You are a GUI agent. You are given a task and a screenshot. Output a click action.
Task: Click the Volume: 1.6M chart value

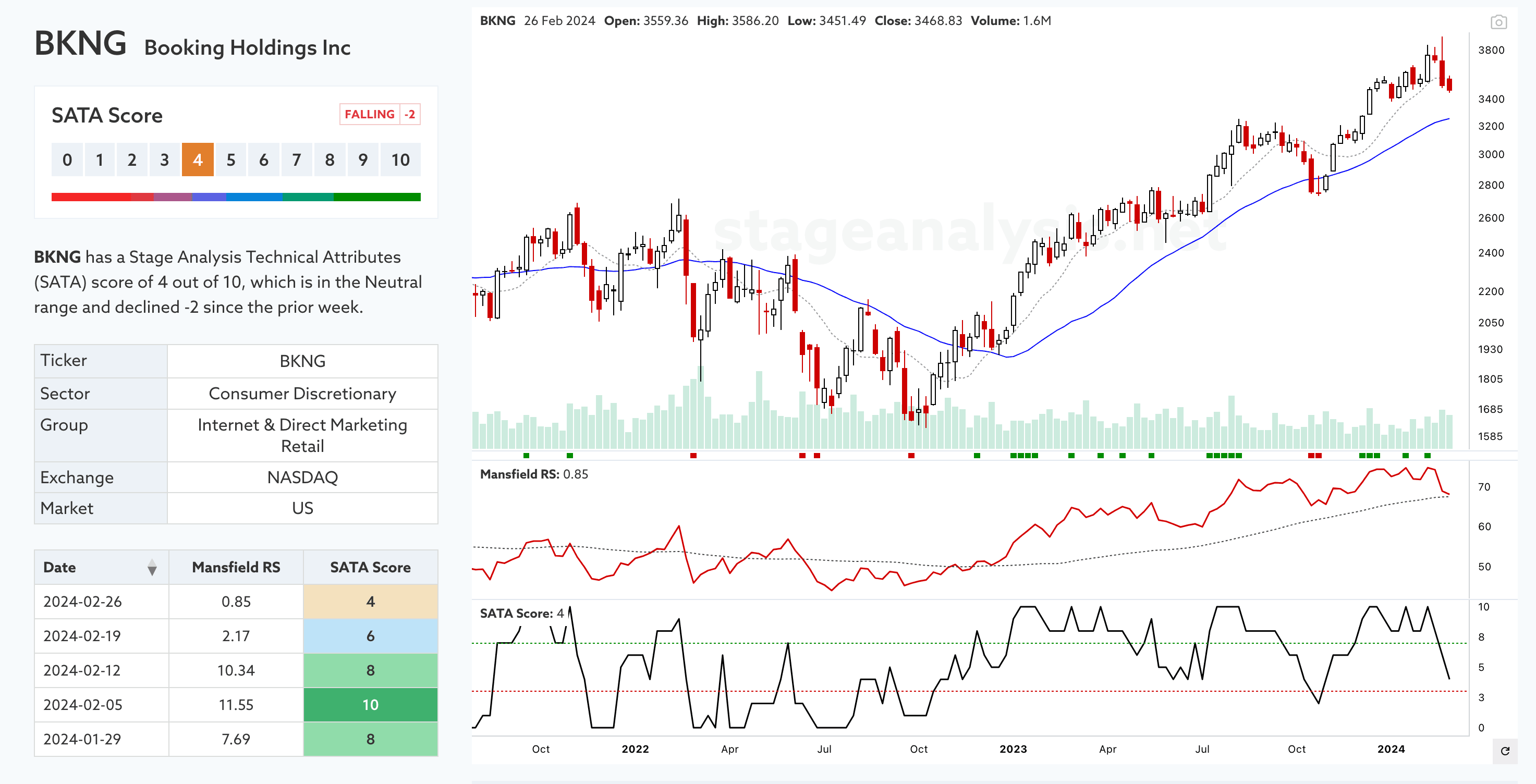coord(1010,21)
